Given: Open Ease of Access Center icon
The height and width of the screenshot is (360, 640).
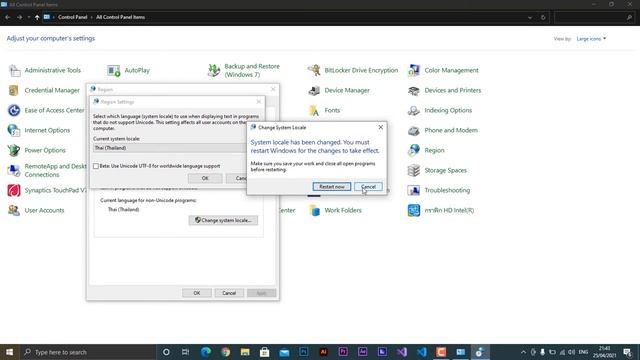Looking at the screenshot, I should click(x=14, y=110).
